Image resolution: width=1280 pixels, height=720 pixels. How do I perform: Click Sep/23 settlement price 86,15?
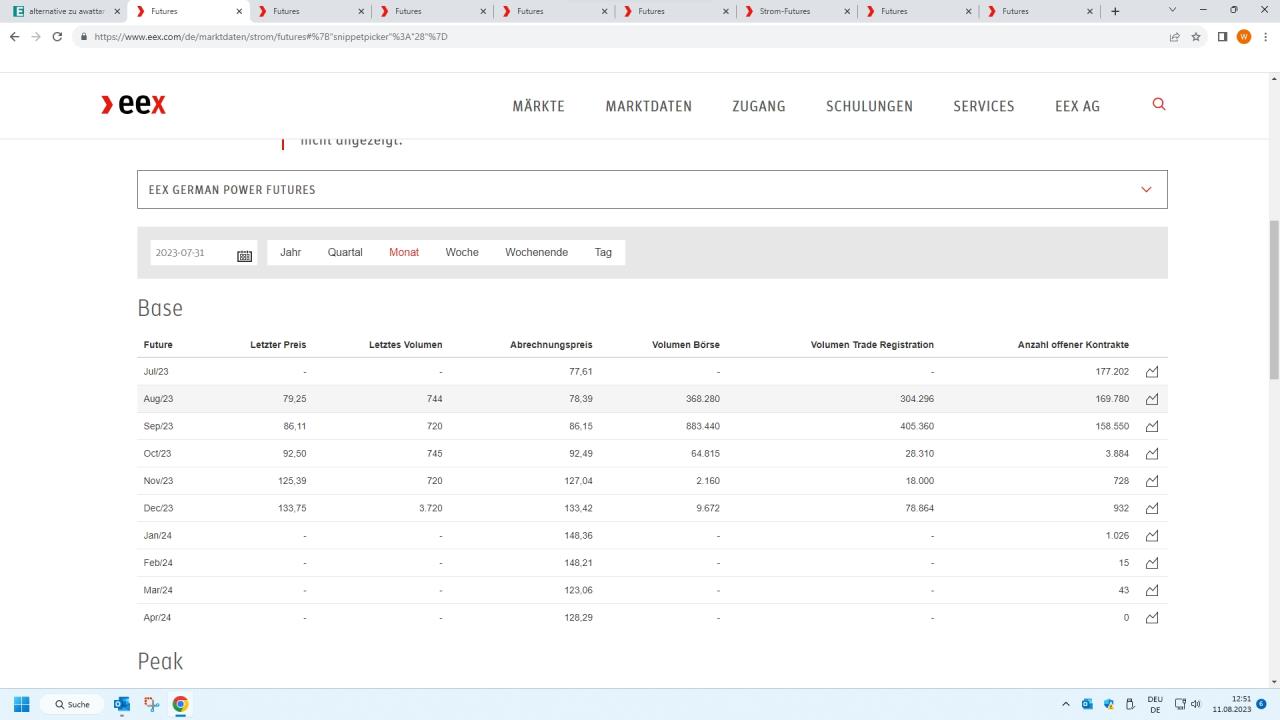[x=579, y=426]
